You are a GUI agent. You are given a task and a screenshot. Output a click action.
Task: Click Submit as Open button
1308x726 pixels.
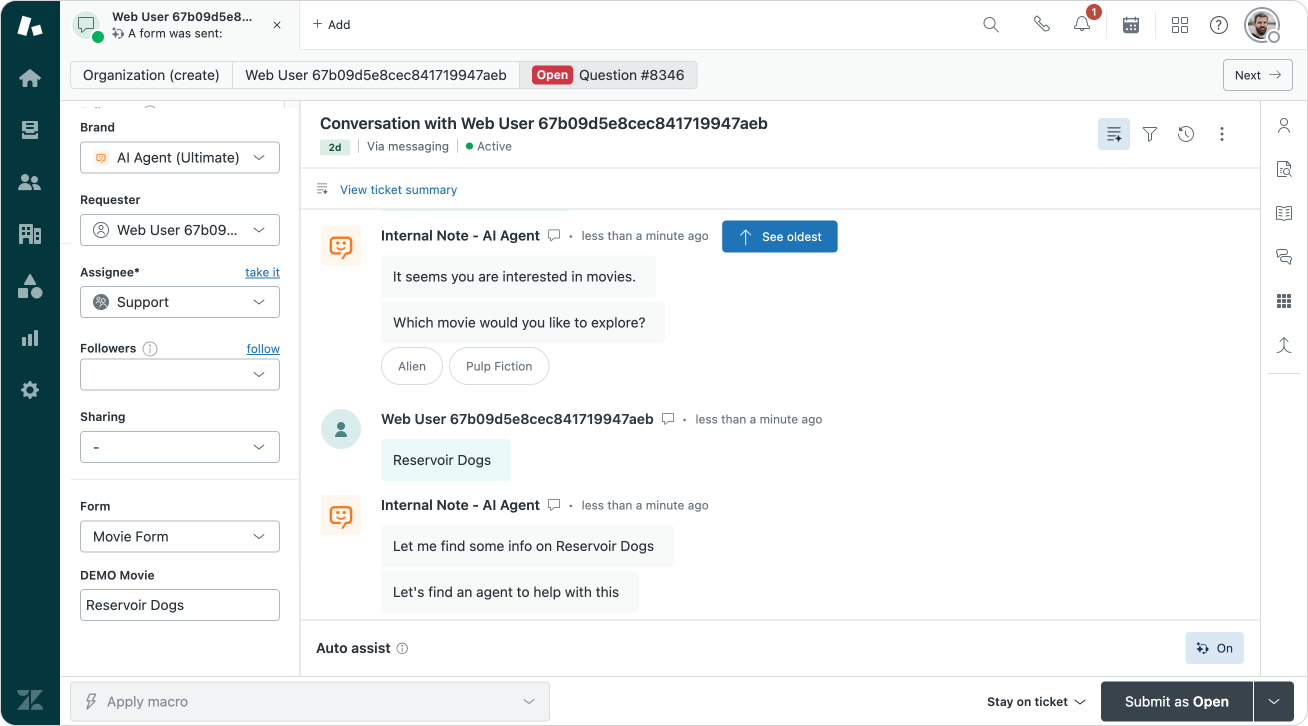[x=1177, y=702]
